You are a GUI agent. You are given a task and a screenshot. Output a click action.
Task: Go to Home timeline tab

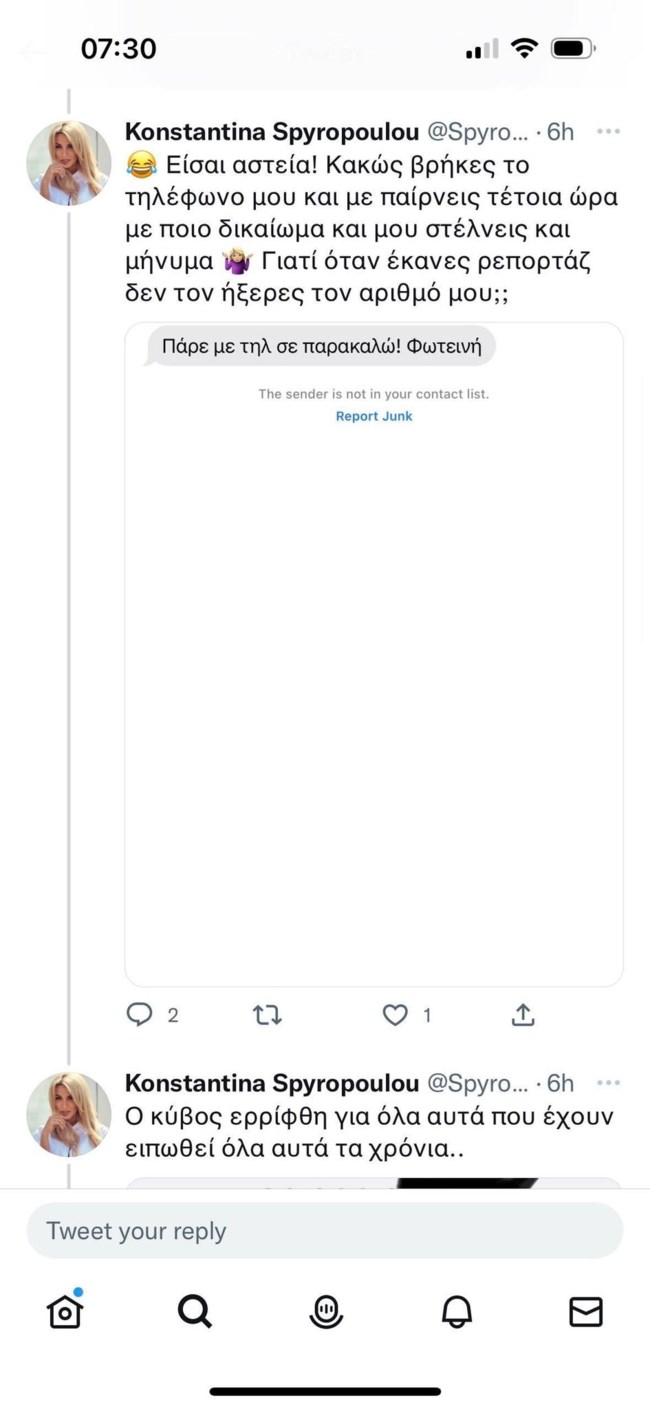(x=65, y=1311)
